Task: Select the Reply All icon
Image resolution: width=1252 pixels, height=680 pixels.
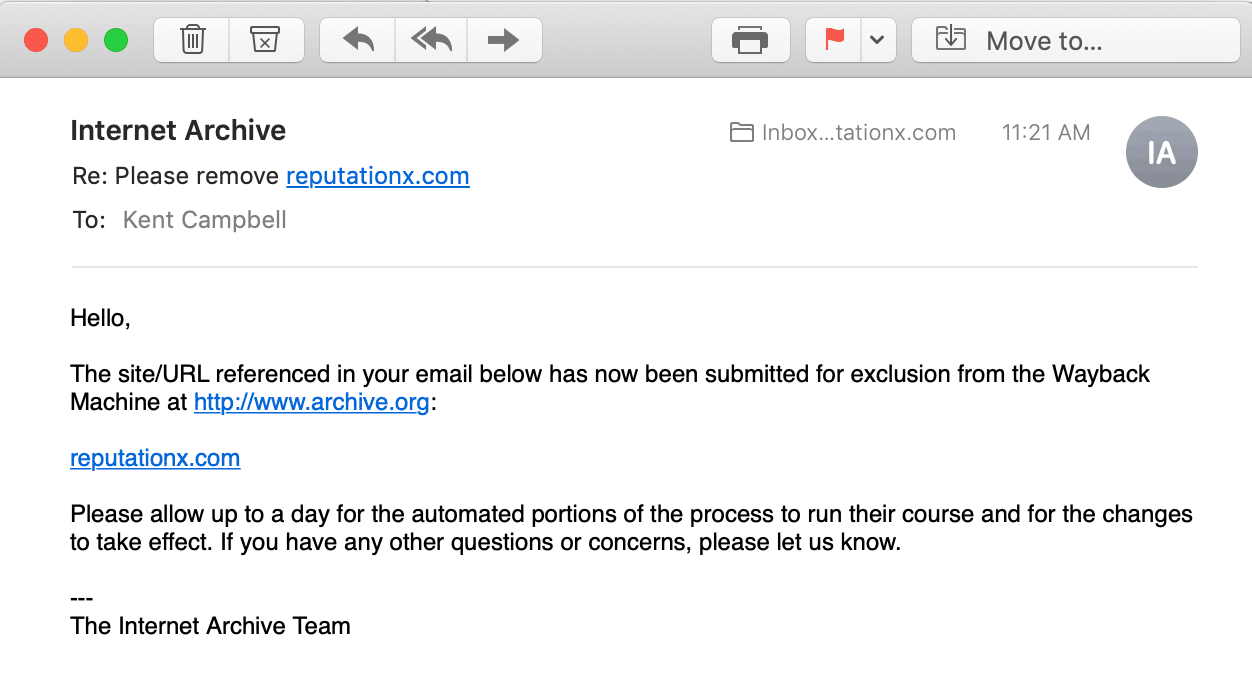Action: 430,39
